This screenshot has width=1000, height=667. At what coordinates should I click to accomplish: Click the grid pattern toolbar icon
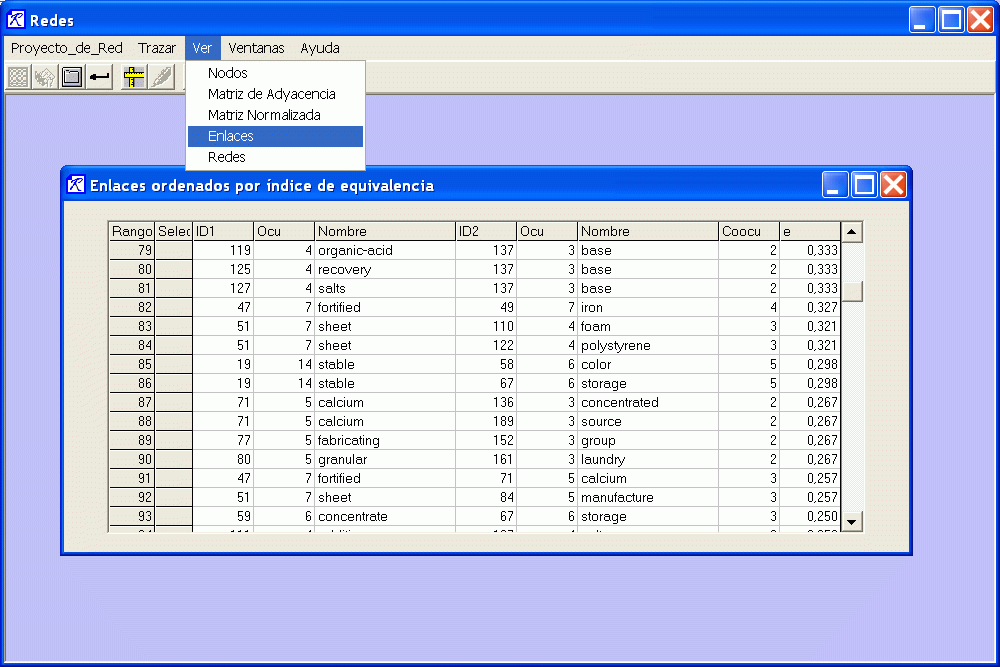(x=18, y=77)
